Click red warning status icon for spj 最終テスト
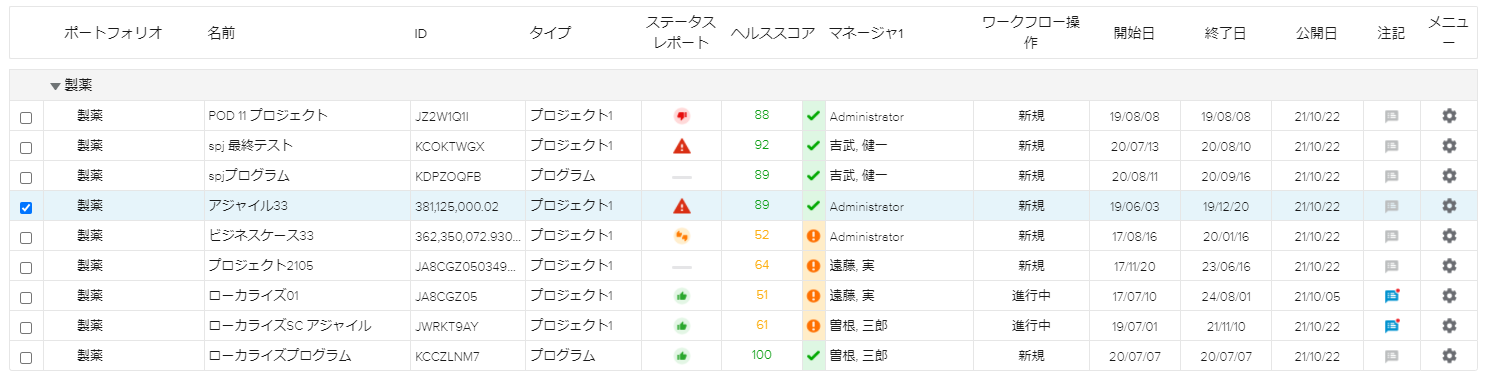This screenshot has height=379, width=1486. (682, 146)
